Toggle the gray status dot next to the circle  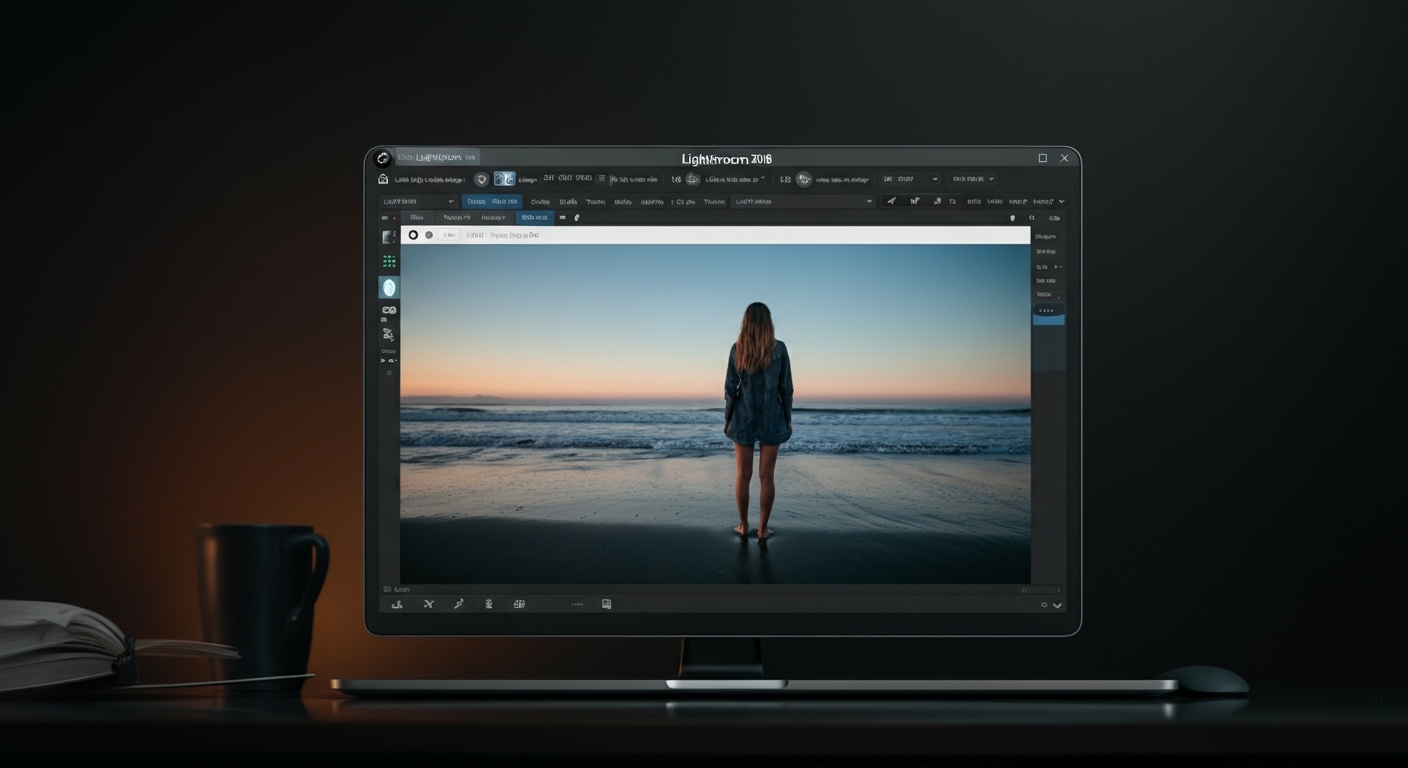coord(429,234)
